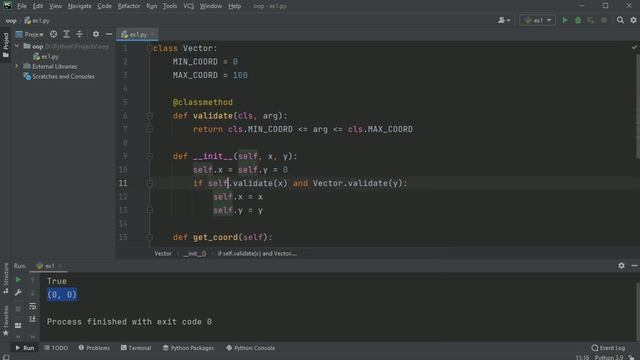Fold the __init__ method at line 9

point(149,156)
